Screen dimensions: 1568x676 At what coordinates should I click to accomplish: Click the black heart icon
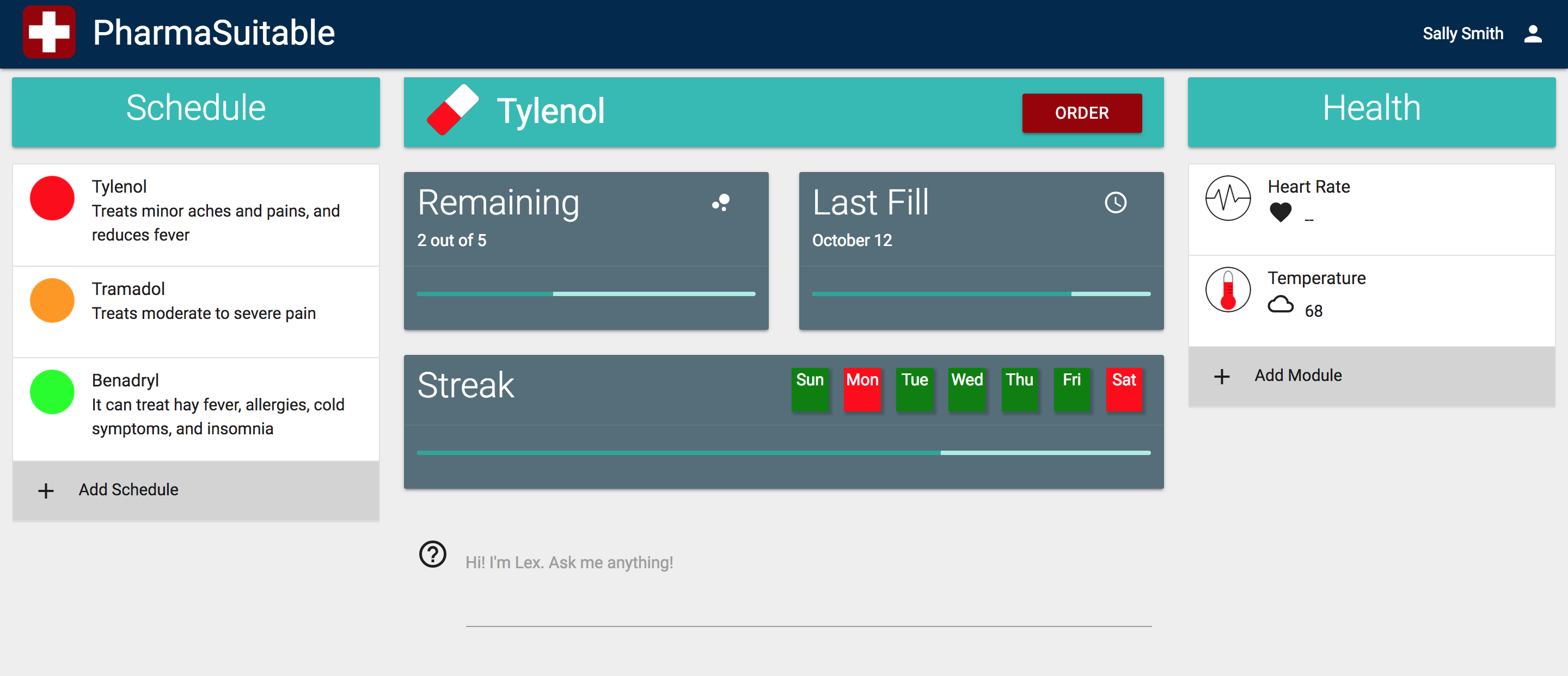coord(1280,212)
